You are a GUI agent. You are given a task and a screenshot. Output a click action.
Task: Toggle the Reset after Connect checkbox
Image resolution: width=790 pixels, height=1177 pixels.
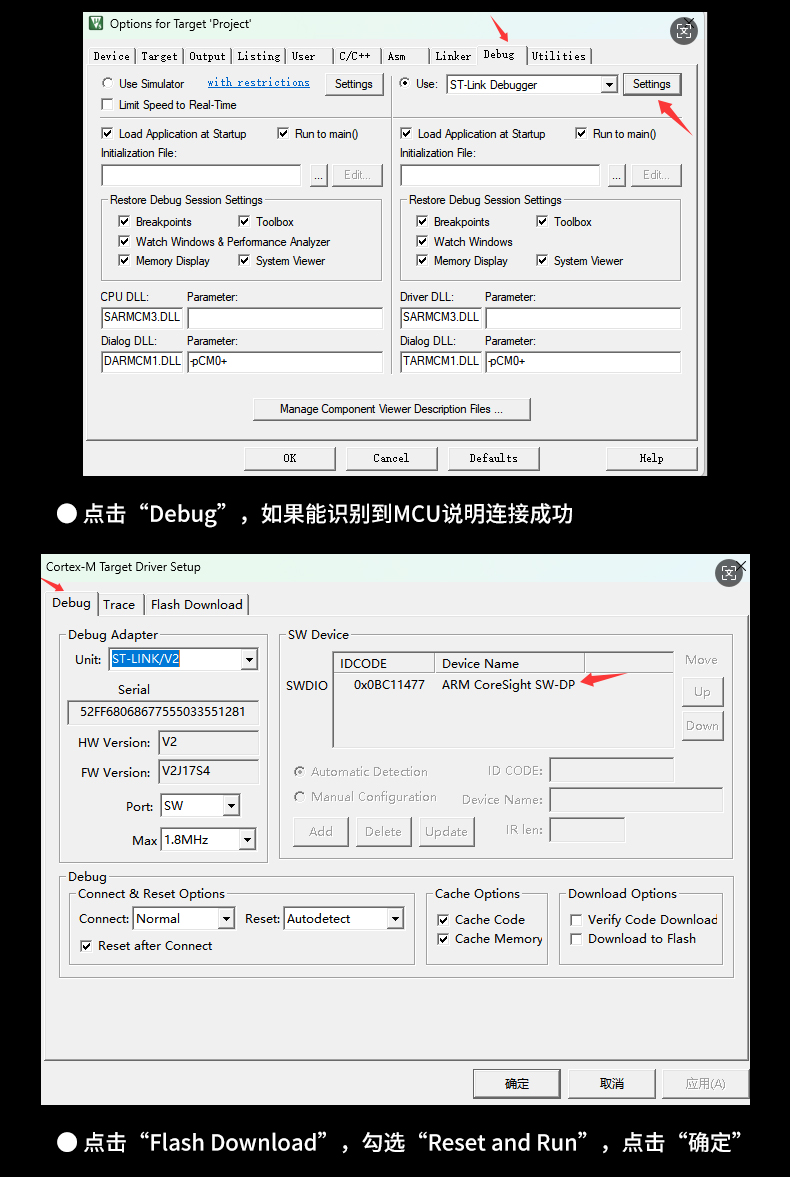click(x=86, y=946)
